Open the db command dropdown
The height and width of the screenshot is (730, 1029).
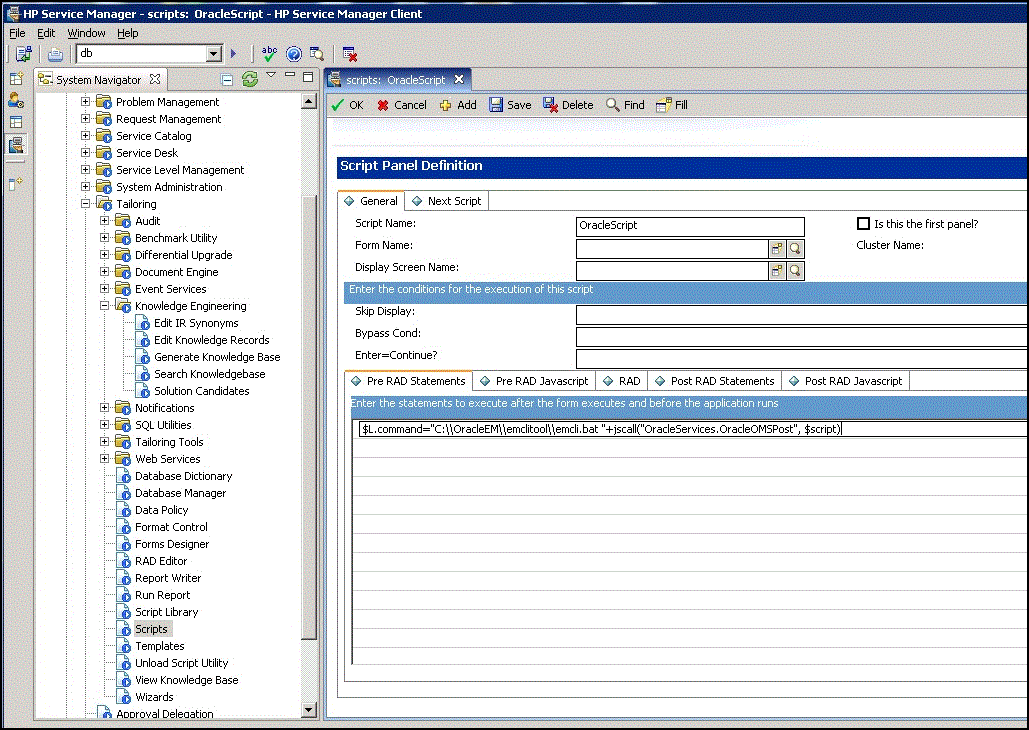point(214,54)
